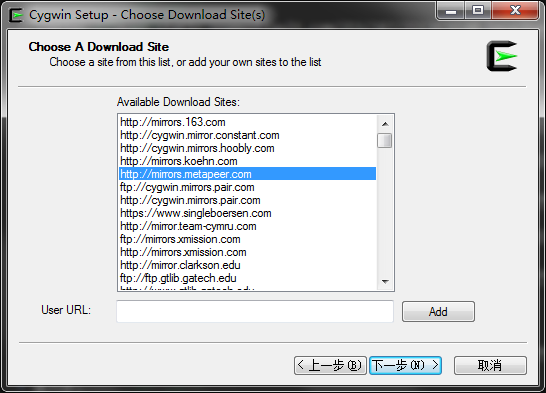Select http://mirror.team-cymru.com site
The width and height of the screenshot is (546, 393).
pos(248,226)
